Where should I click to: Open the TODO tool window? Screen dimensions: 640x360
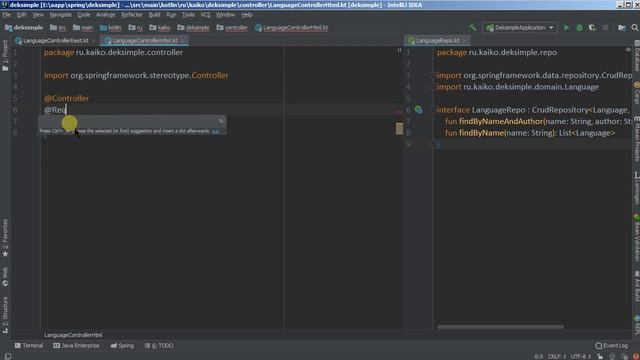tap(159, 346)
